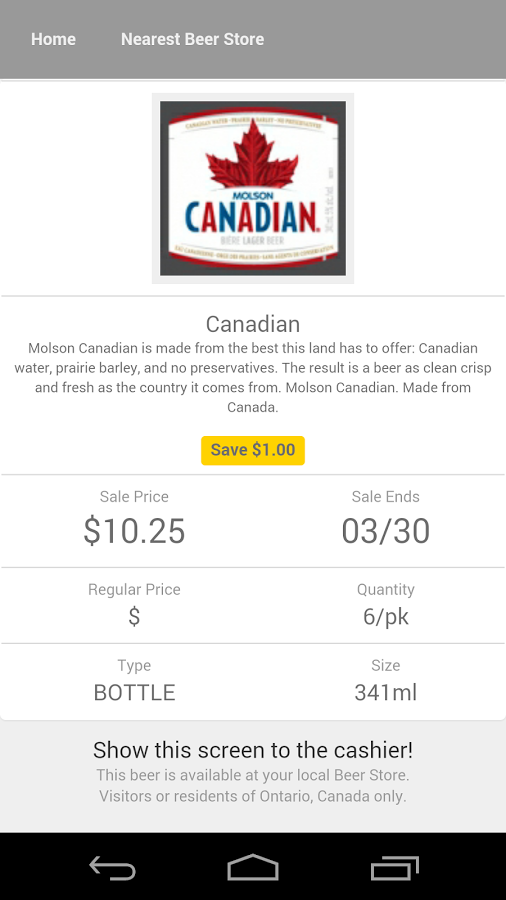The width and height of the screenshot is (506, 900).
Task: Tap the $10.25 sale price
Action: [134, 530]
